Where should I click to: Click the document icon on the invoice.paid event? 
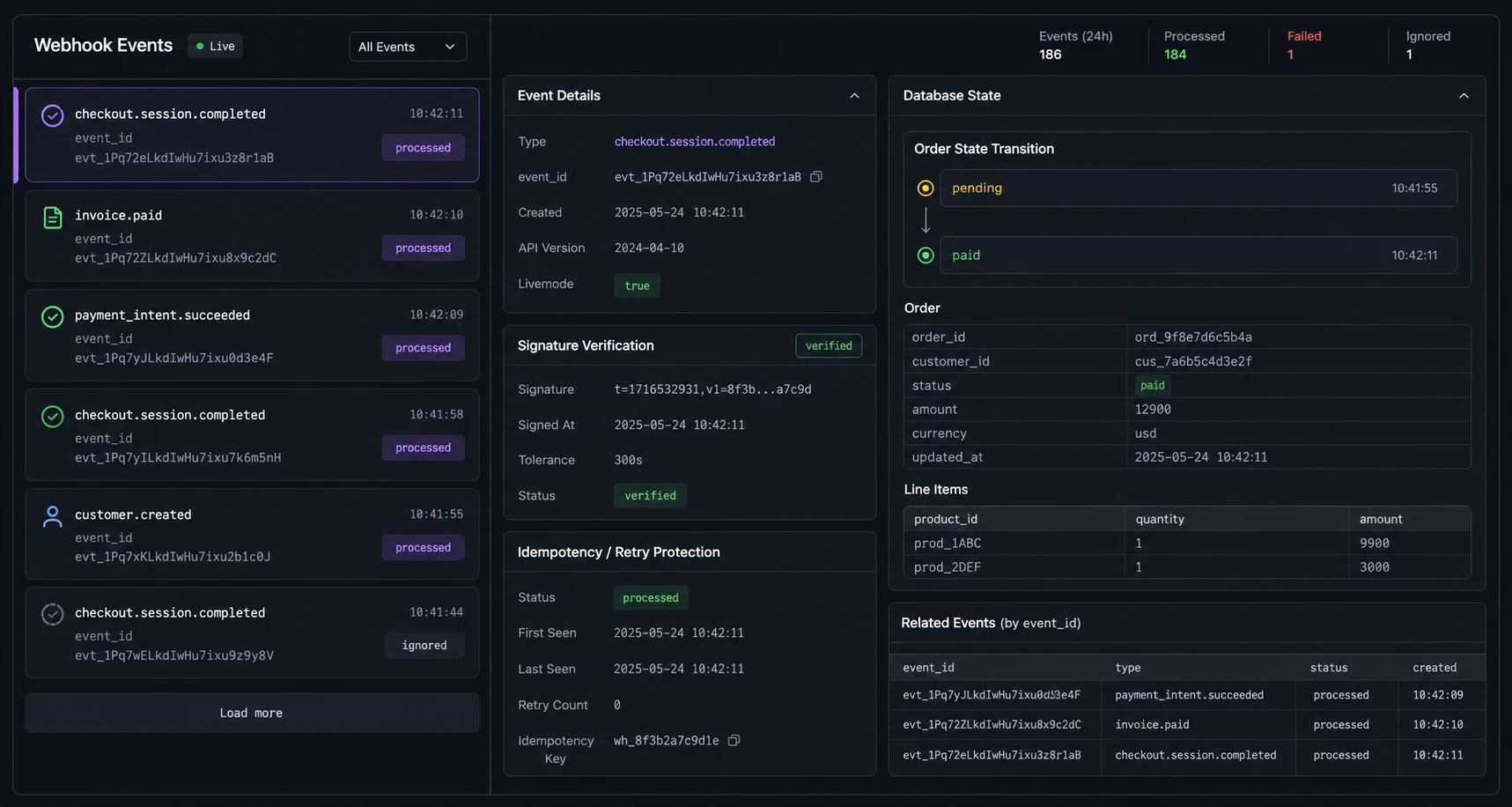click(53, 217)
